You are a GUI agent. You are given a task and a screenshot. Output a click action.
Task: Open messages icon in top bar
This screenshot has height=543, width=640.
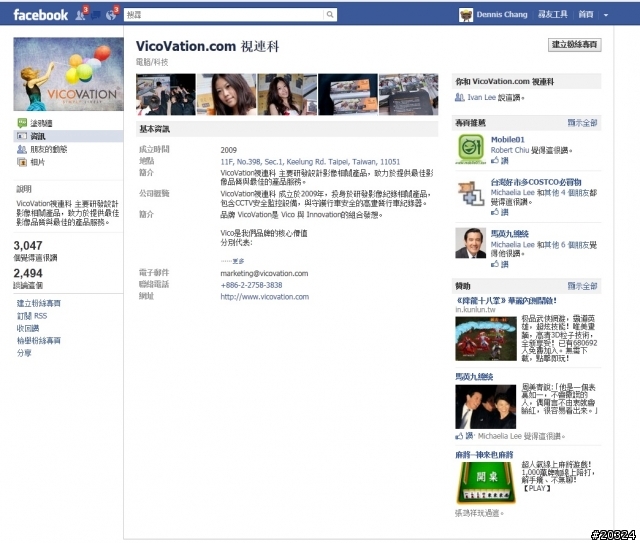[96, 16]
